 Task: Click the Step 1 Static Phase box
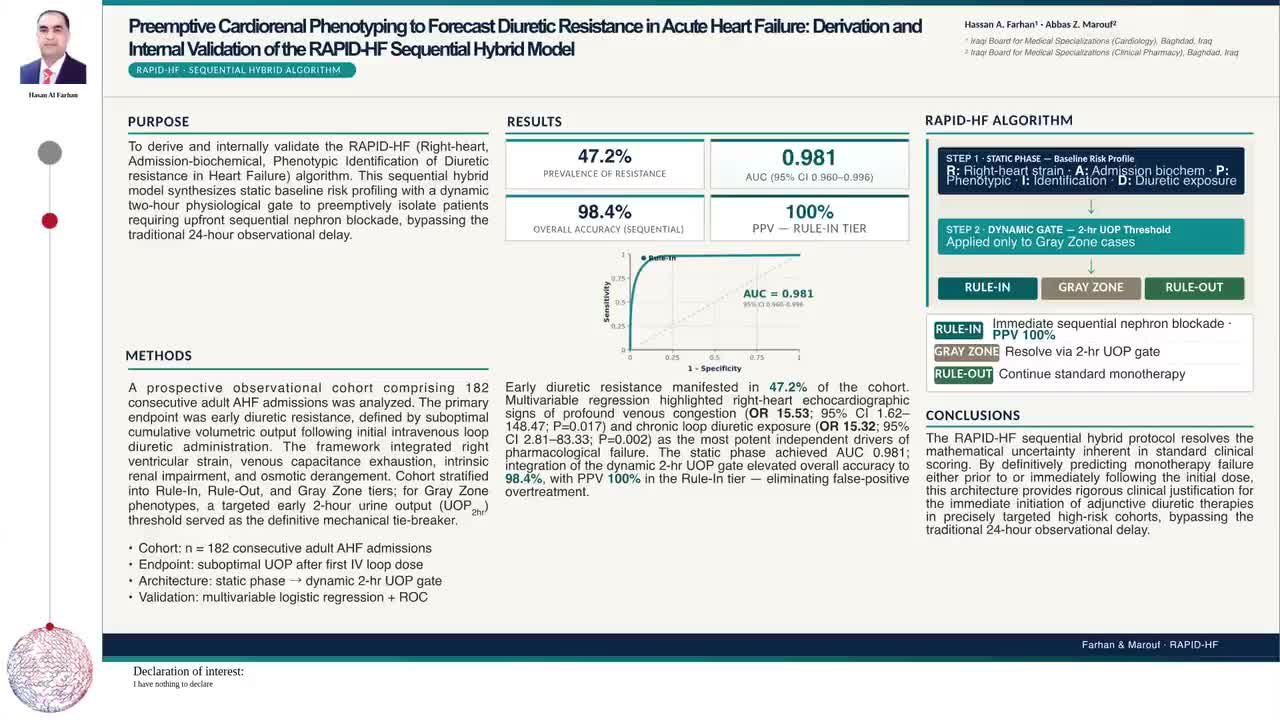(x=1091, y=171)
